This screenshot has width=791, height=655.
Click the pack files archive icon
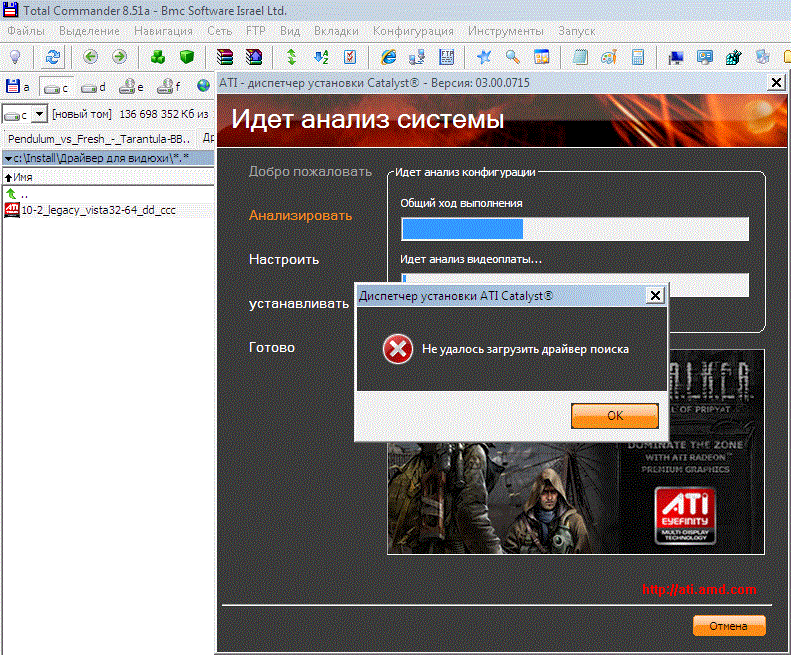226,57
